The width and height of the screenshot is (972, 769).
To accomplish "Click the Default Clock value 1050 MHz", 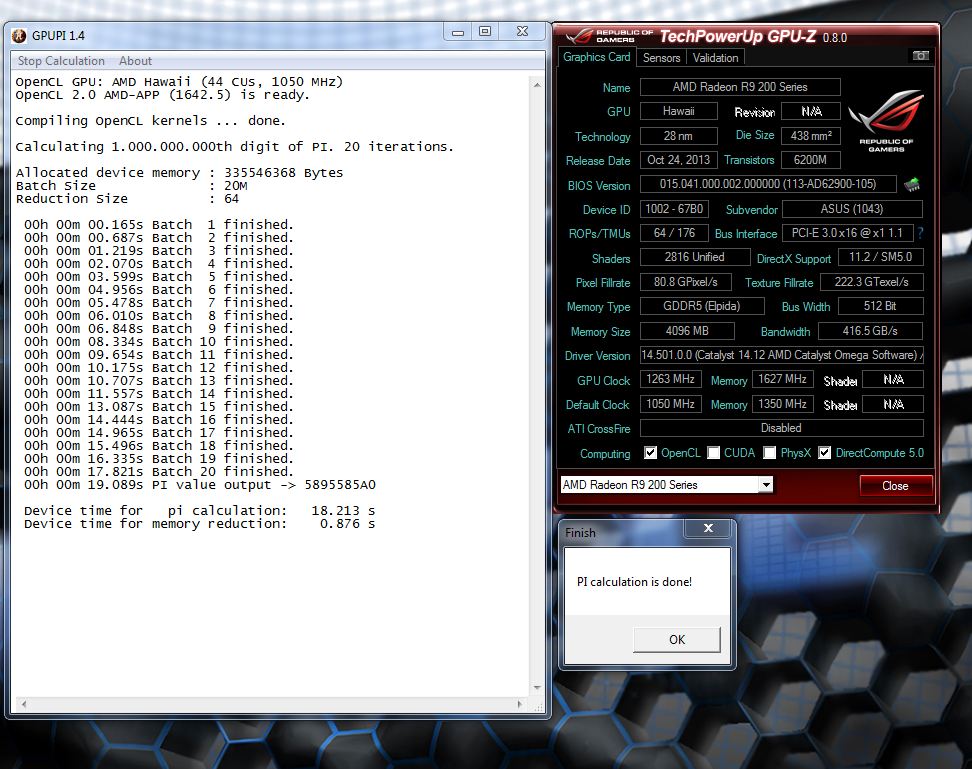I will tap(671, 404).
